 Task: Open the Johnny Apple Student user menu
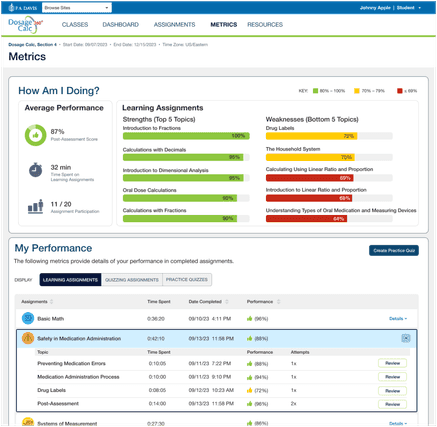click(x=390, y=8)
